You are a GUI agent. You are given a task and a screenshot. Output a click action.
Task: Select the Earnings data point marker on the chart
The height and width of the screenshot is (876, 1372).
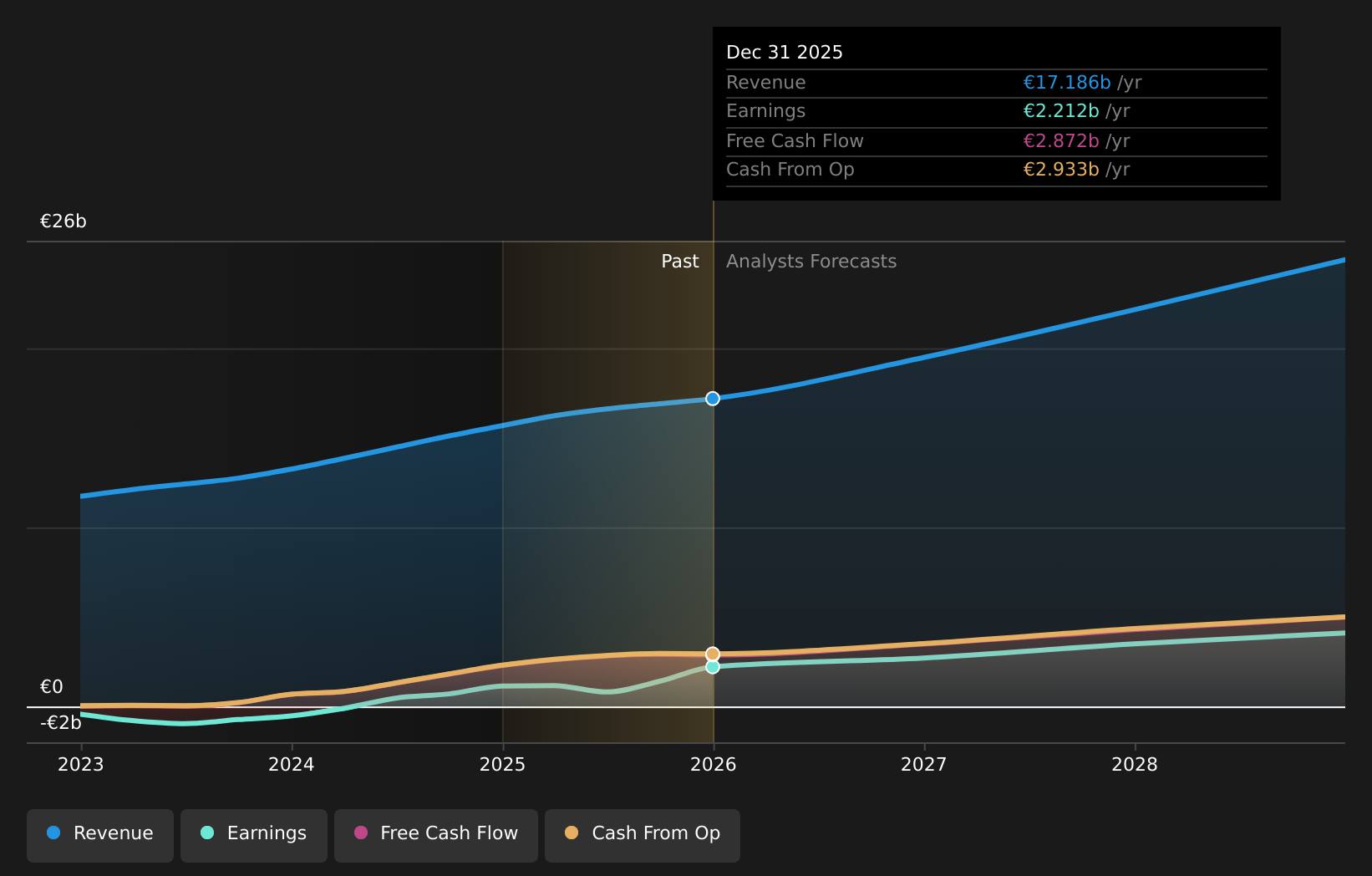tap(712, 667)
